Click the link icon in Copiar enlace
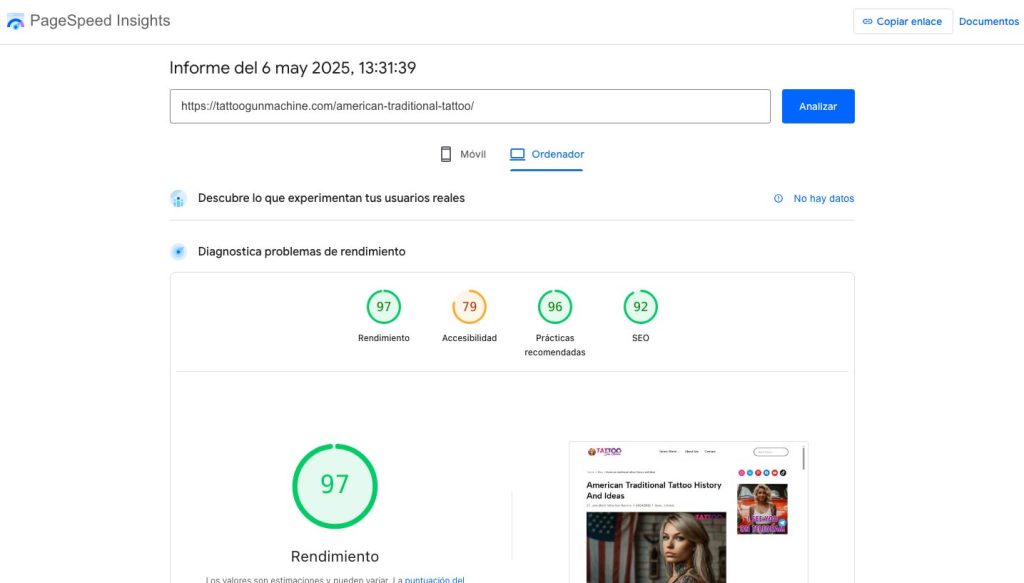 pyautogui.click(x=867, y=22)
